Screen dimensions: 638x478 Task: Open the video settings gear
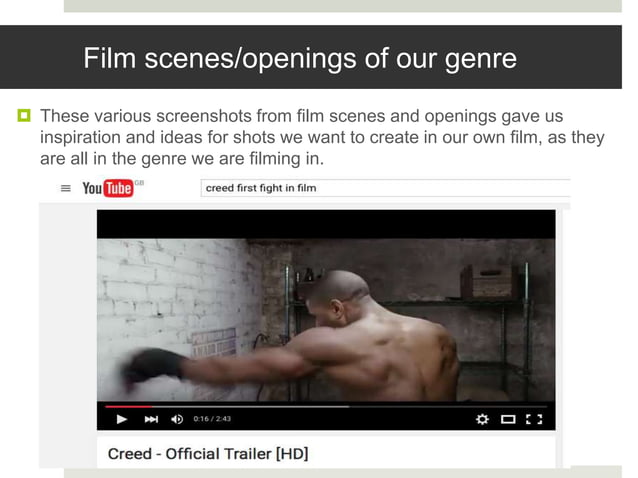click(482, 419)
